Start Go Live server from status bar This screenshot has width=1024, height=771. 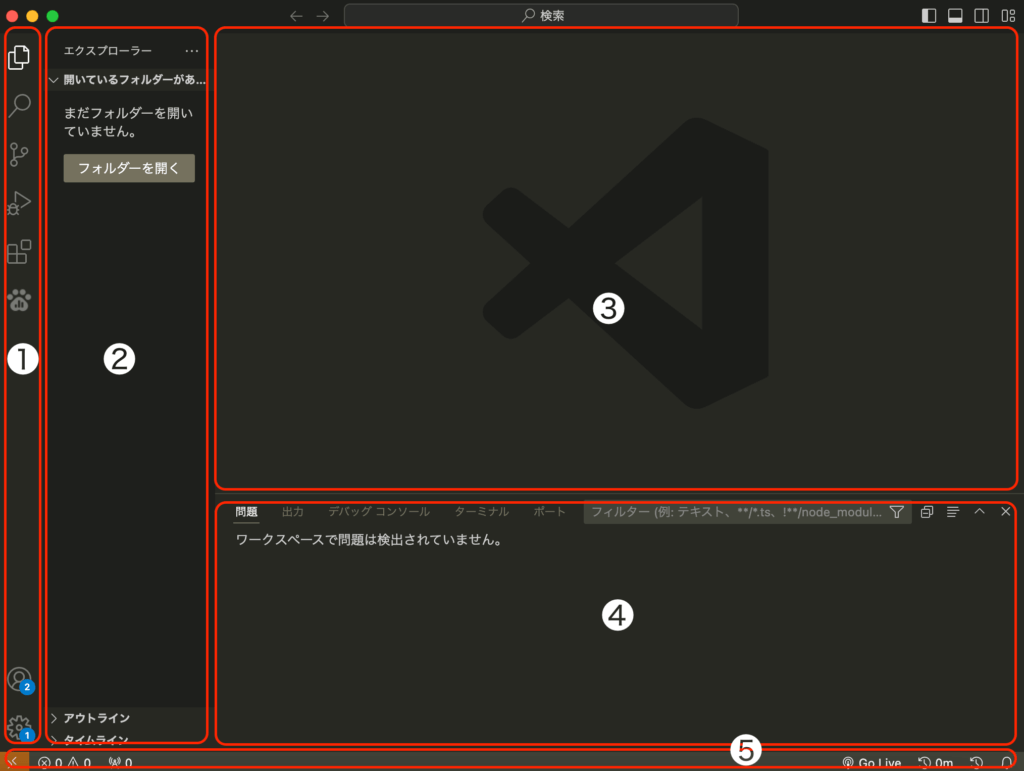click(872, 762)
